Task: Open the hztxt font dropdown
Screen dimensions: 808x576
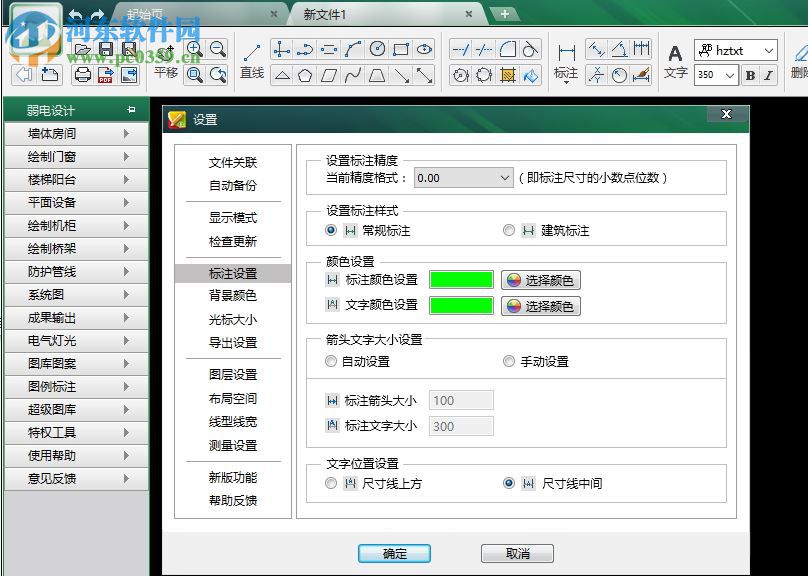Action: 736,50
